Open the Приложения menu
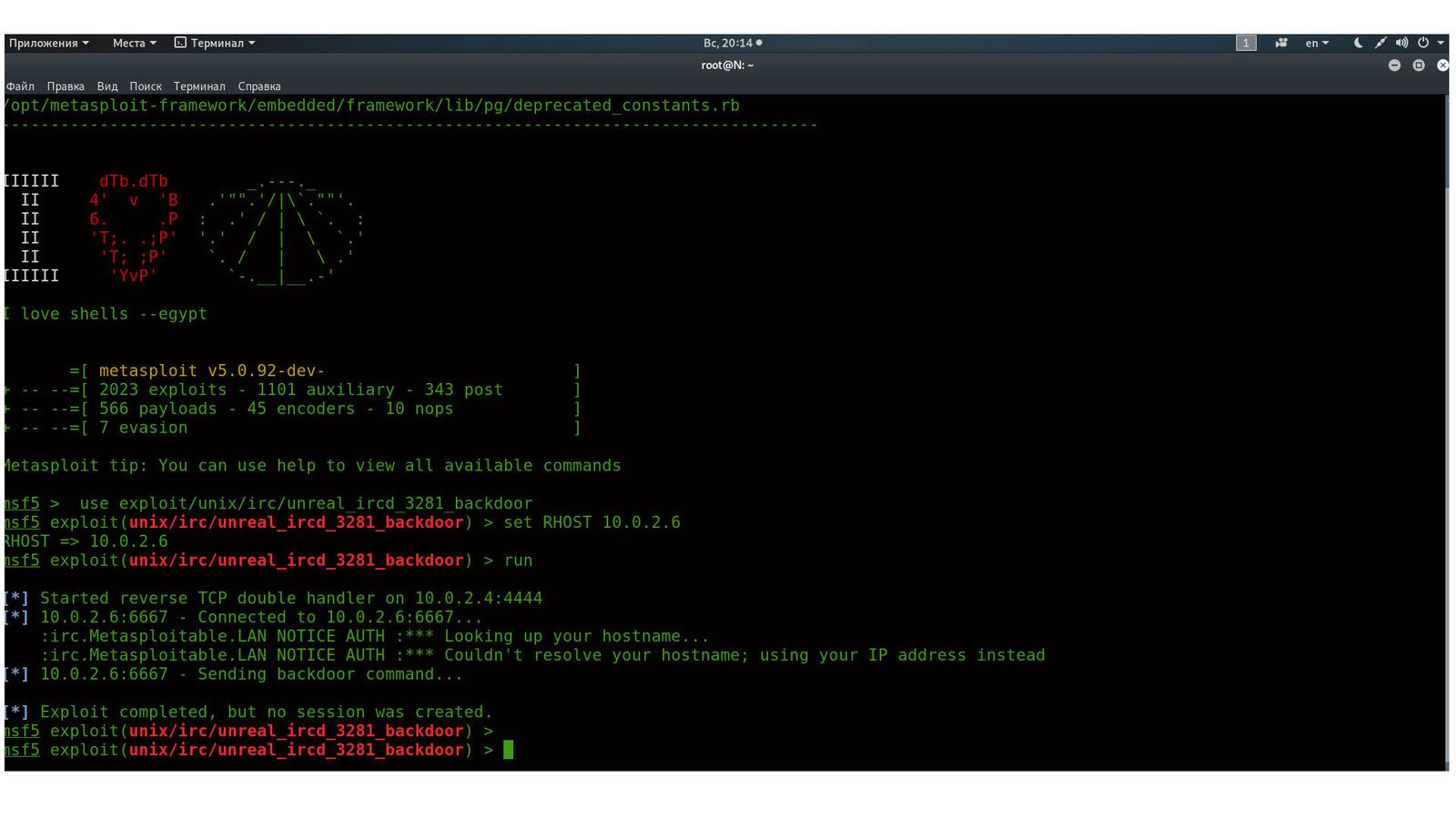Screen dimensions: 1456x819 coord(49,43)
